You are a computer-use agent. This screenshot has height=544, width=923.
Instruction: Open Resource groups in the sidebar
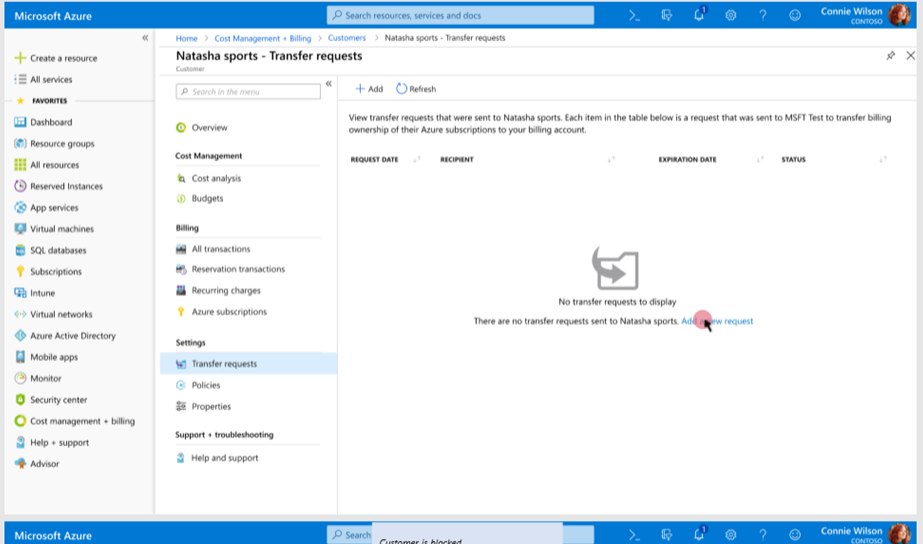[54, 143]
